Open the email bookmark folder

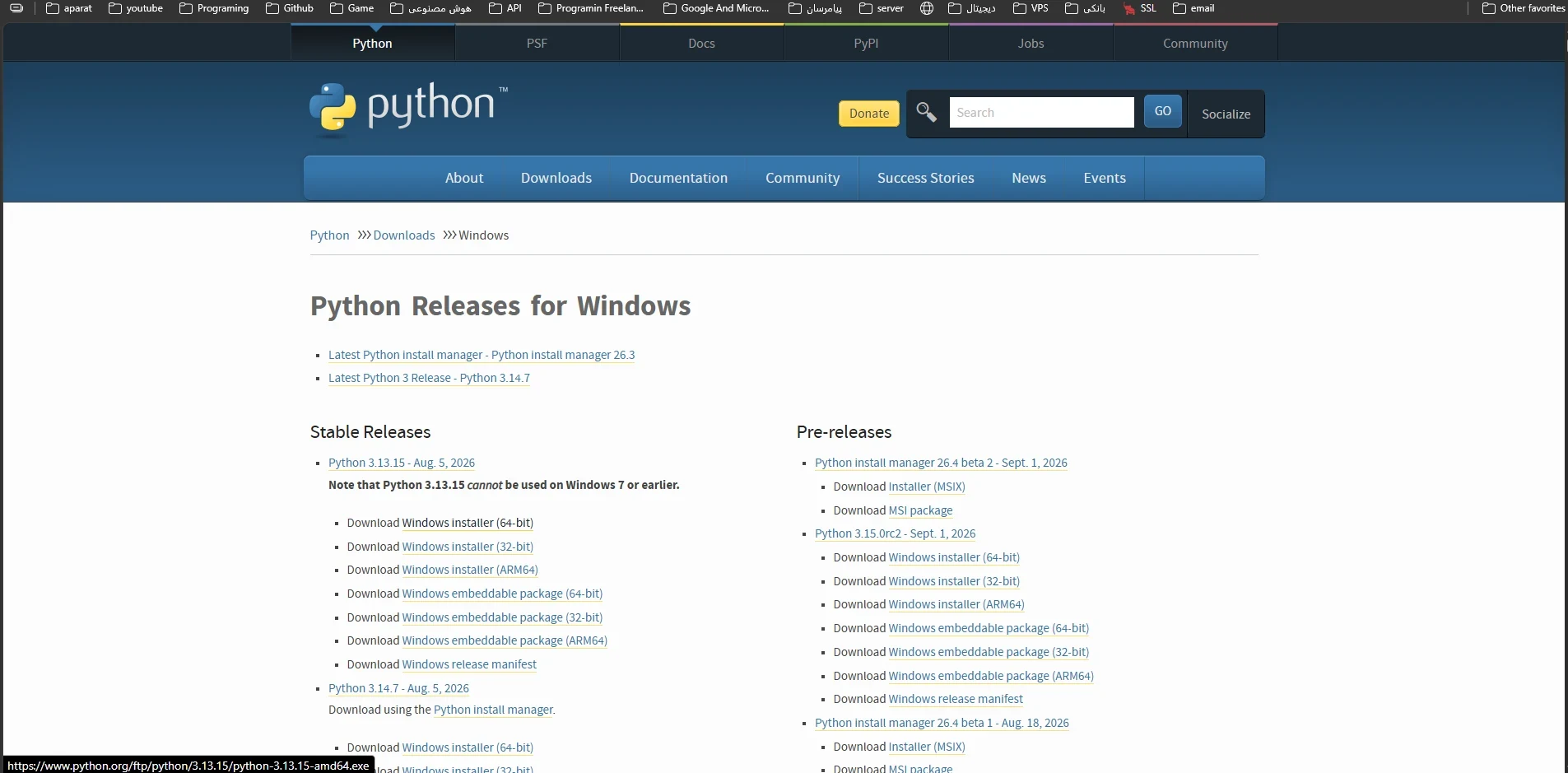click(1193, 8)
